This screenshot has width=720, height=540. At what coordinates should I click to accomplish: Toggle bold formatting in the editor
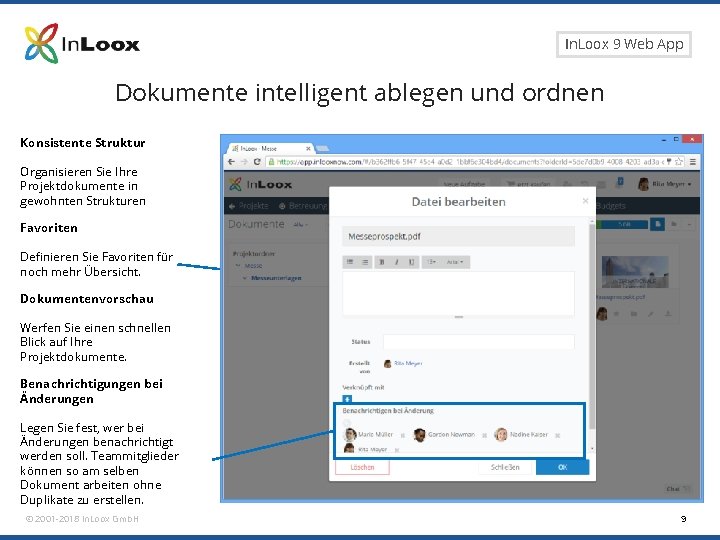[x=382, y=262]
